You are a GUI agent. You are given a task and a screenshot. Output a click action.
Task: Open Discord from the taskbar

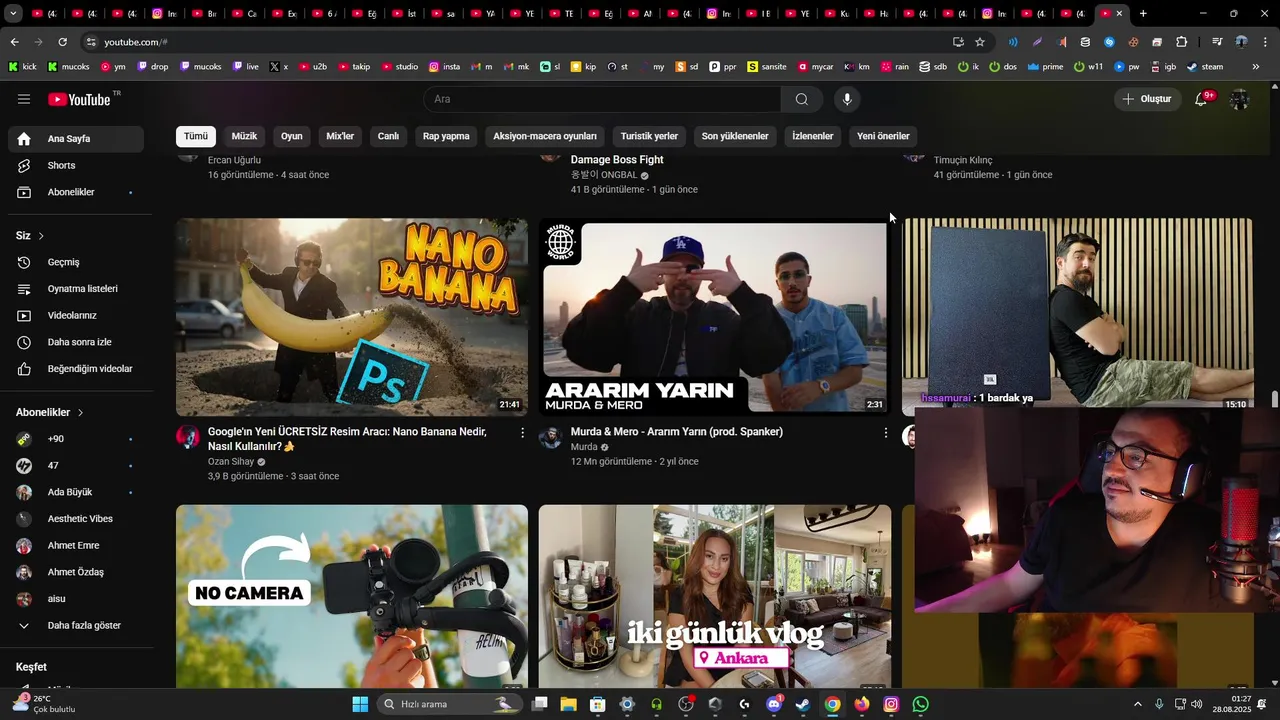point(773,704)
